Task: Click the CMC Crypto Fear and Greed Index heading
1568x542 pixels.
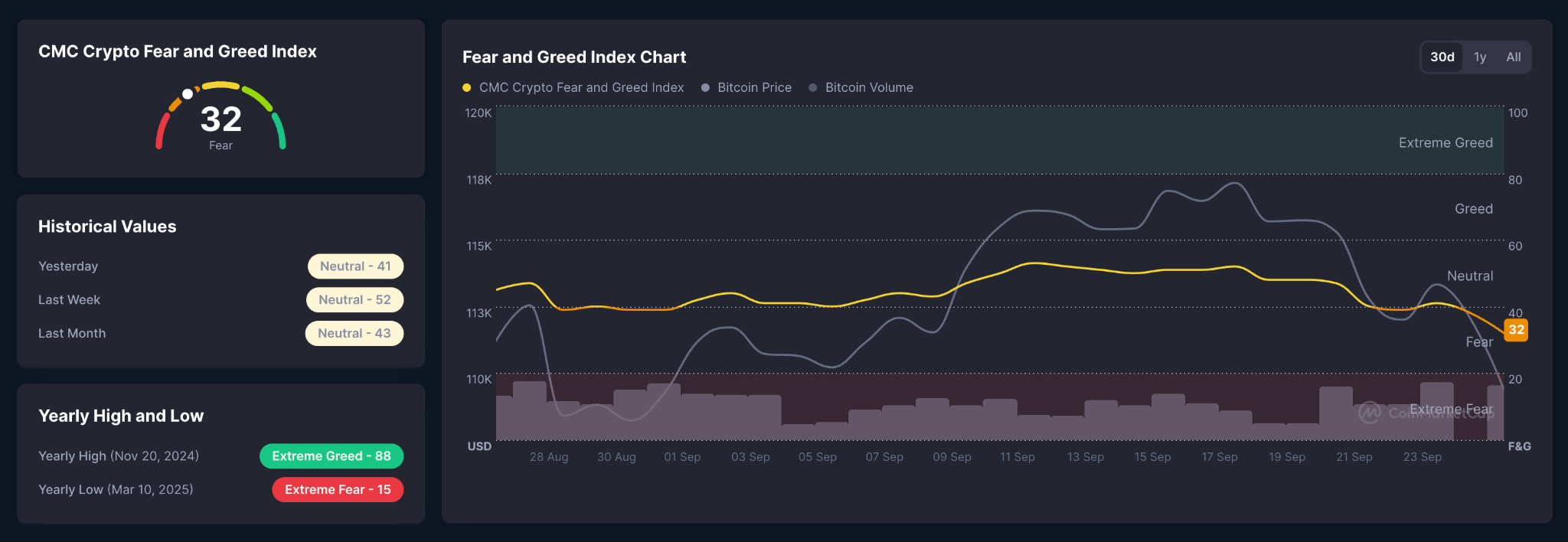Action: click(178, 51)
